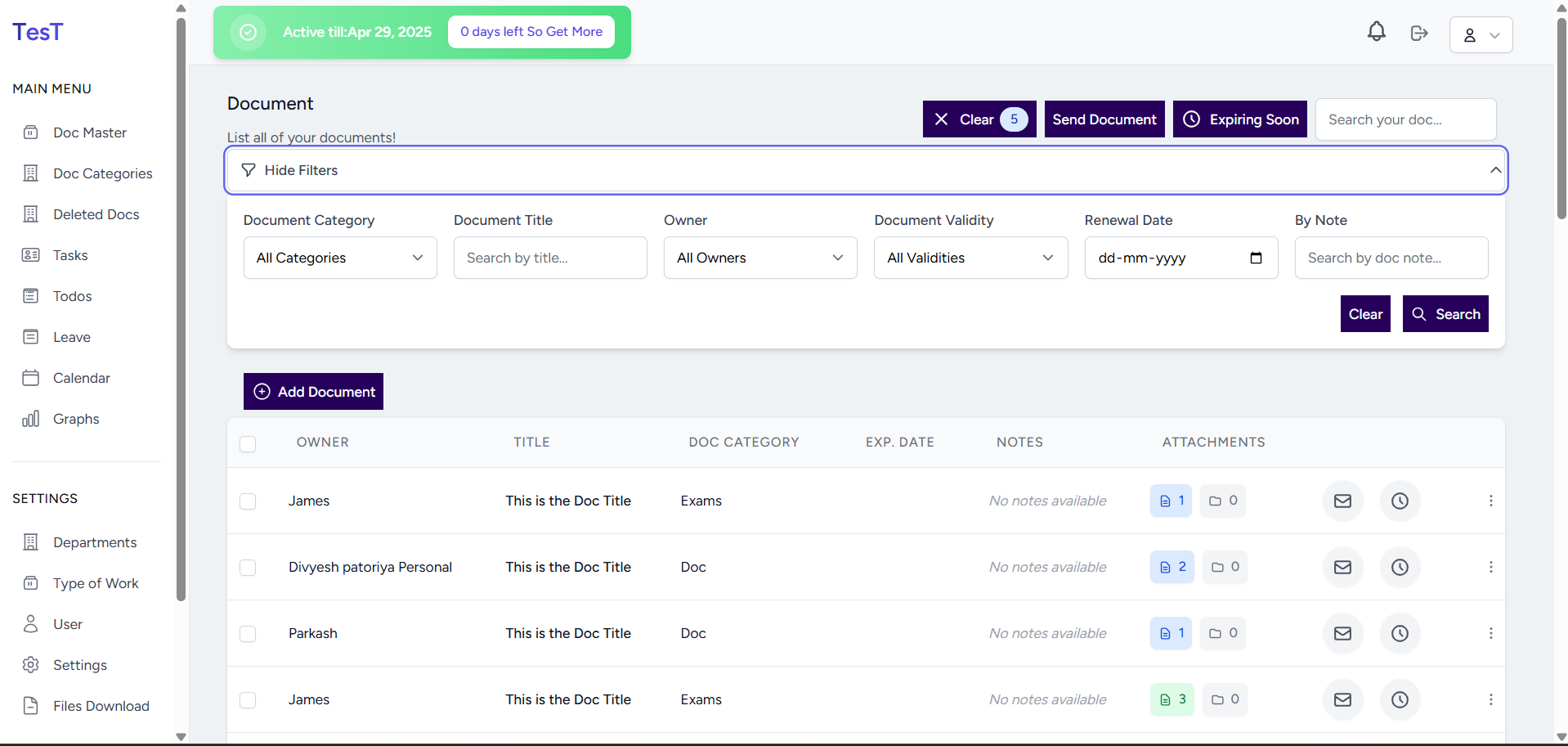Focus the Search your doc field

click(x=1405, y=119)
